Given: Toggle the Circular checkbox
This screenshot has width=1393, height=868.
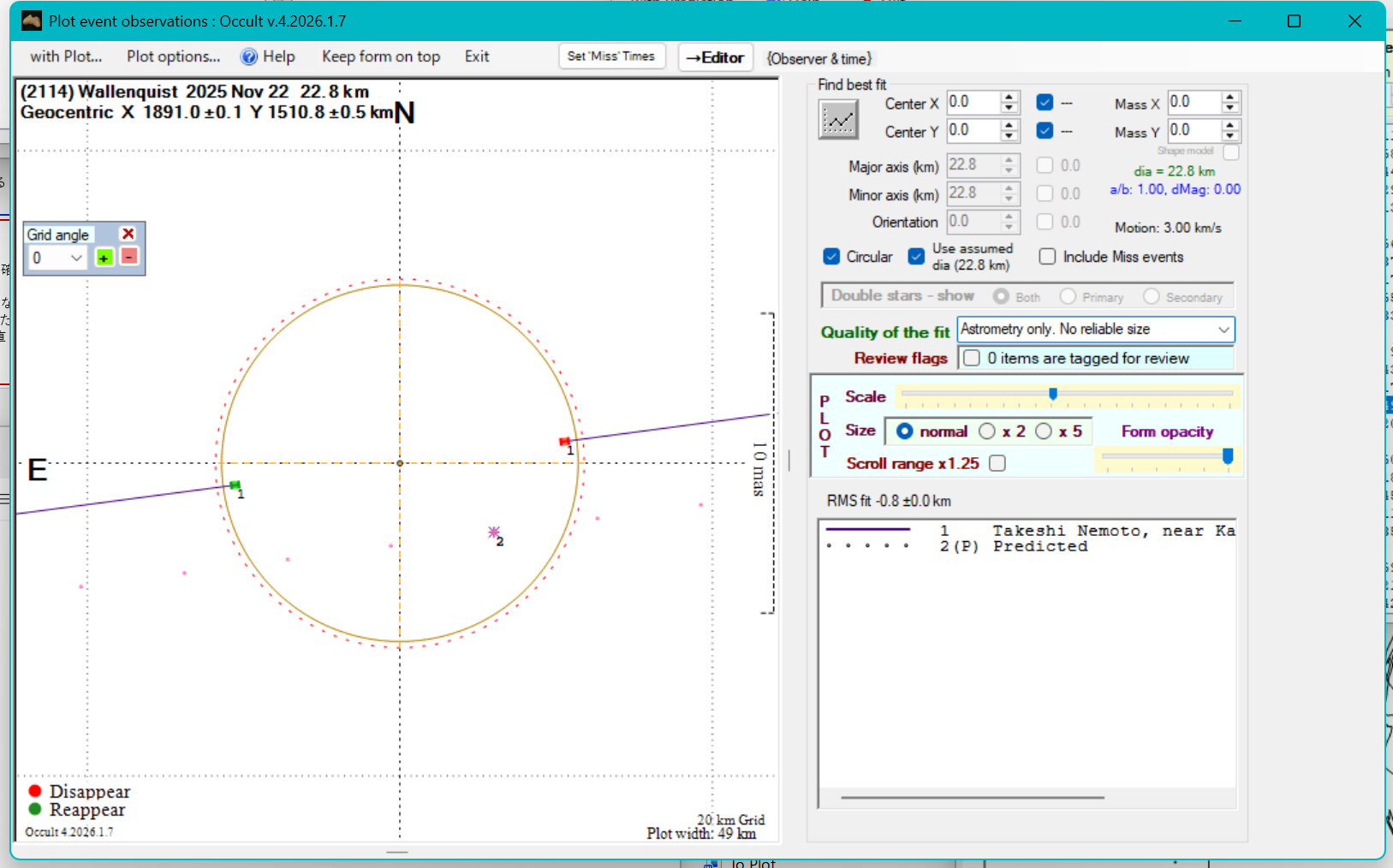Looking at the screenshot, I should click(x=831, y=257).
